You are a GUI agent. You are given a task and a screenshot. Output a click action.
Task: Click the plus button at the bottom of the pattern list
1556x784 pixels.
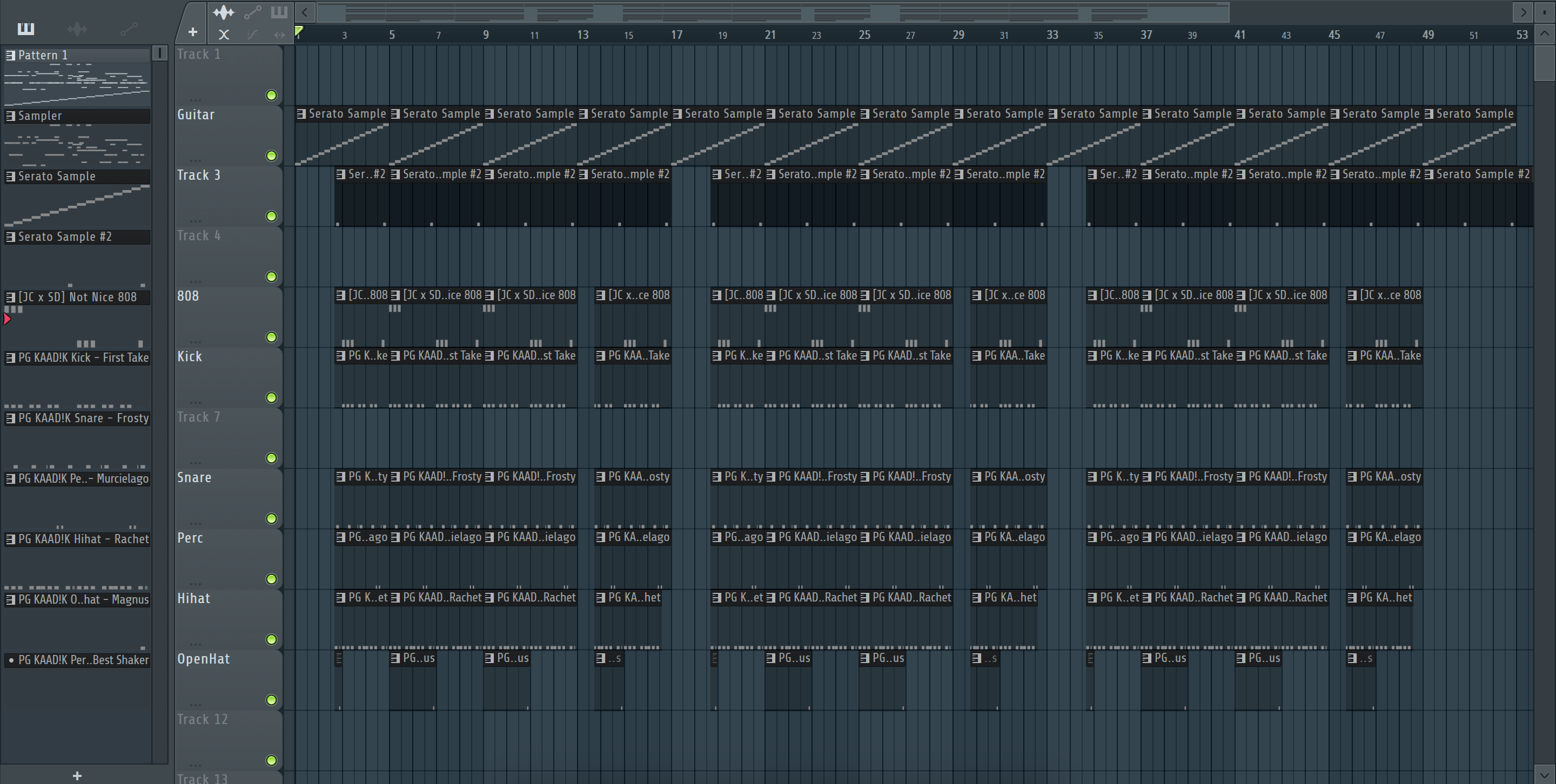click(x=77, y=775)
